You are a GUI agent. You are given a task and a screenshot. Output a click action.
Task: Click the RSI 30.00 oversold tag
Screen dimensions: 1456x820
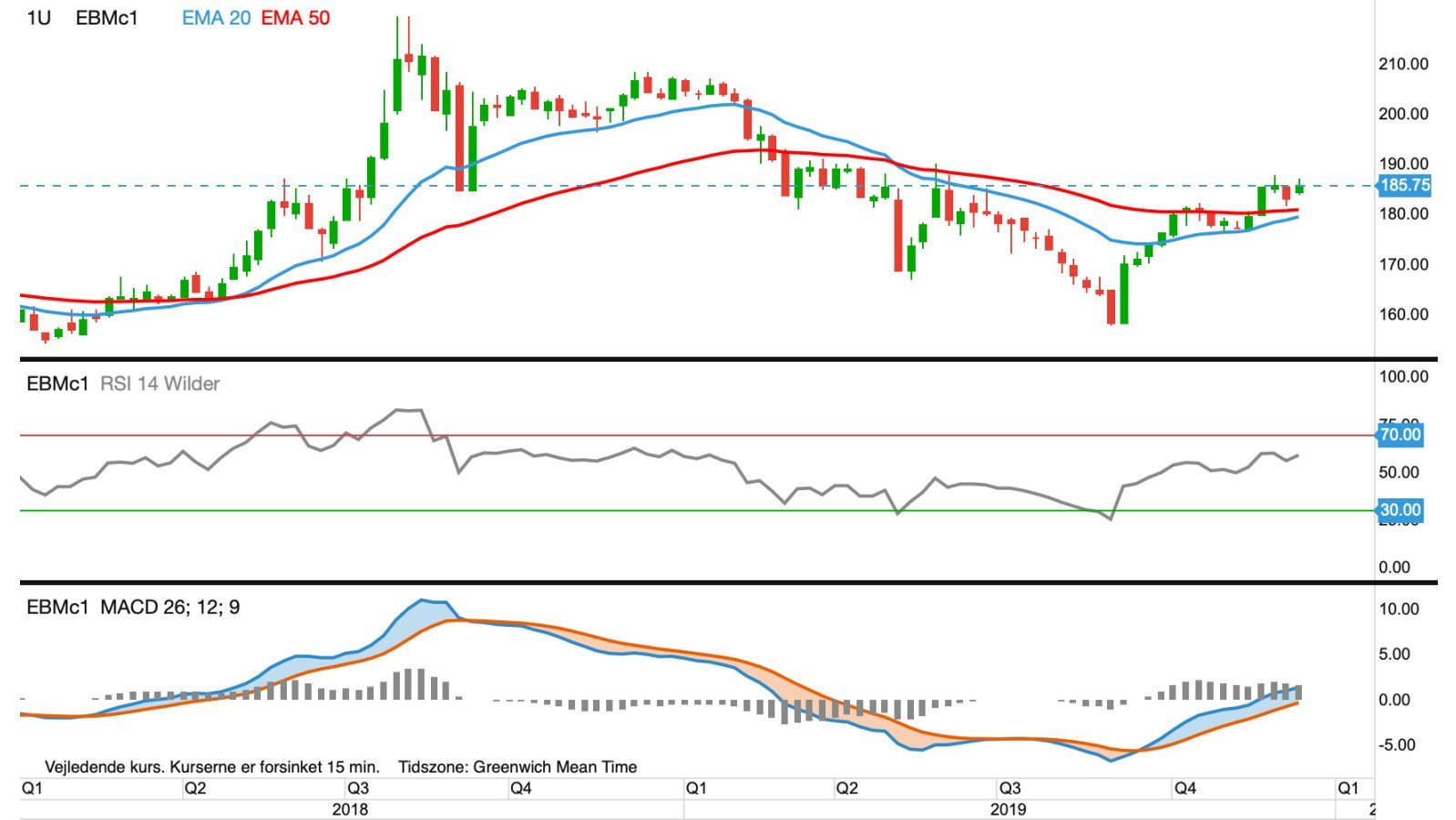point(1399,510)
